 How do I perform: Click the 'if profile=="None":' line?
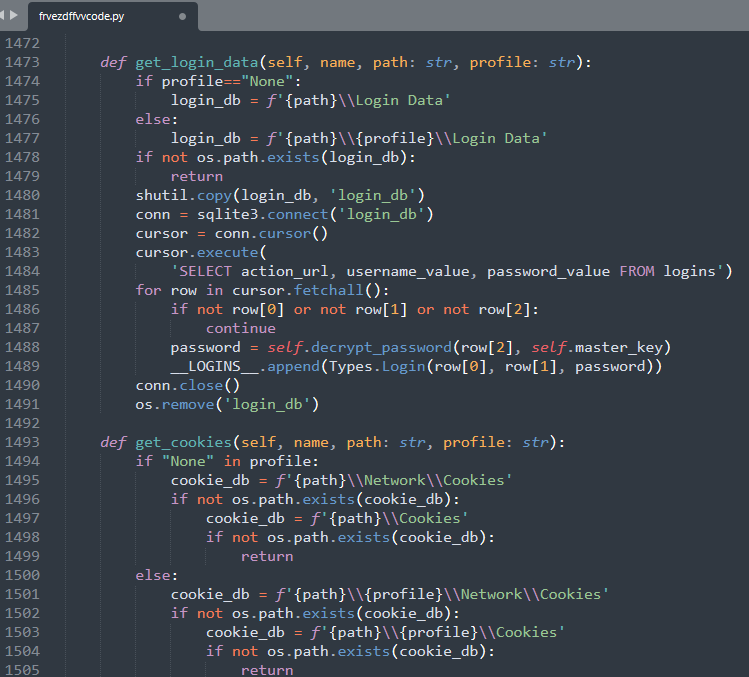point(218,82)
